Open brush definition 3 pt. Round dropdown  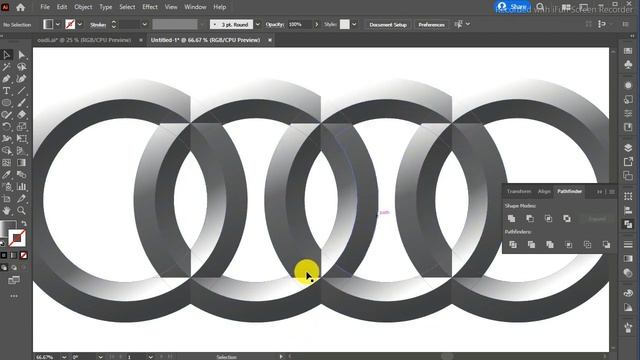[x=258, y=24]
